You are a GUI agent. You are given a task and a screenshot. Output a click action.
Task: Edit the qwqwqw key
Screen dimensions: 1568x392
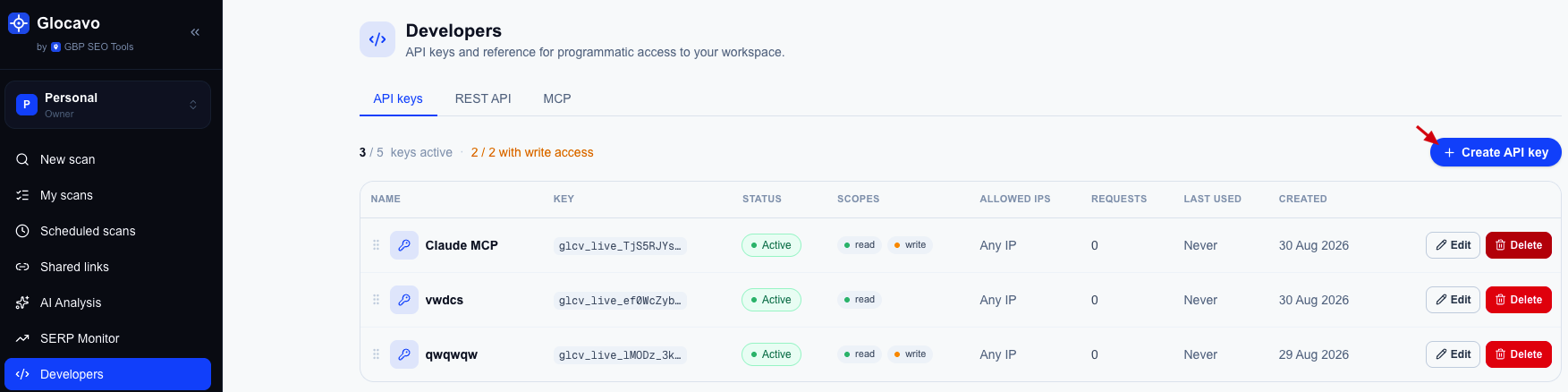coord(1453,354)
